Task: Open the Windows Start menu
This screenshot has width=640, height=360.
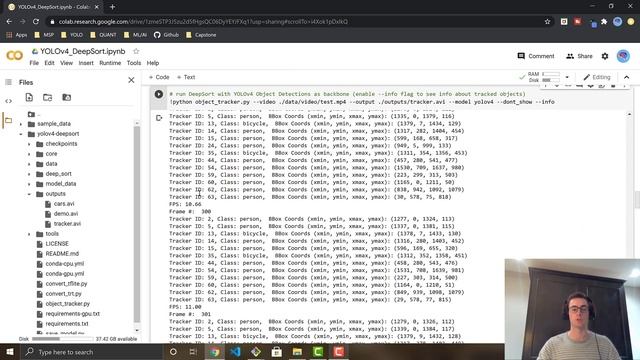Action: click(x=9, y=351)
